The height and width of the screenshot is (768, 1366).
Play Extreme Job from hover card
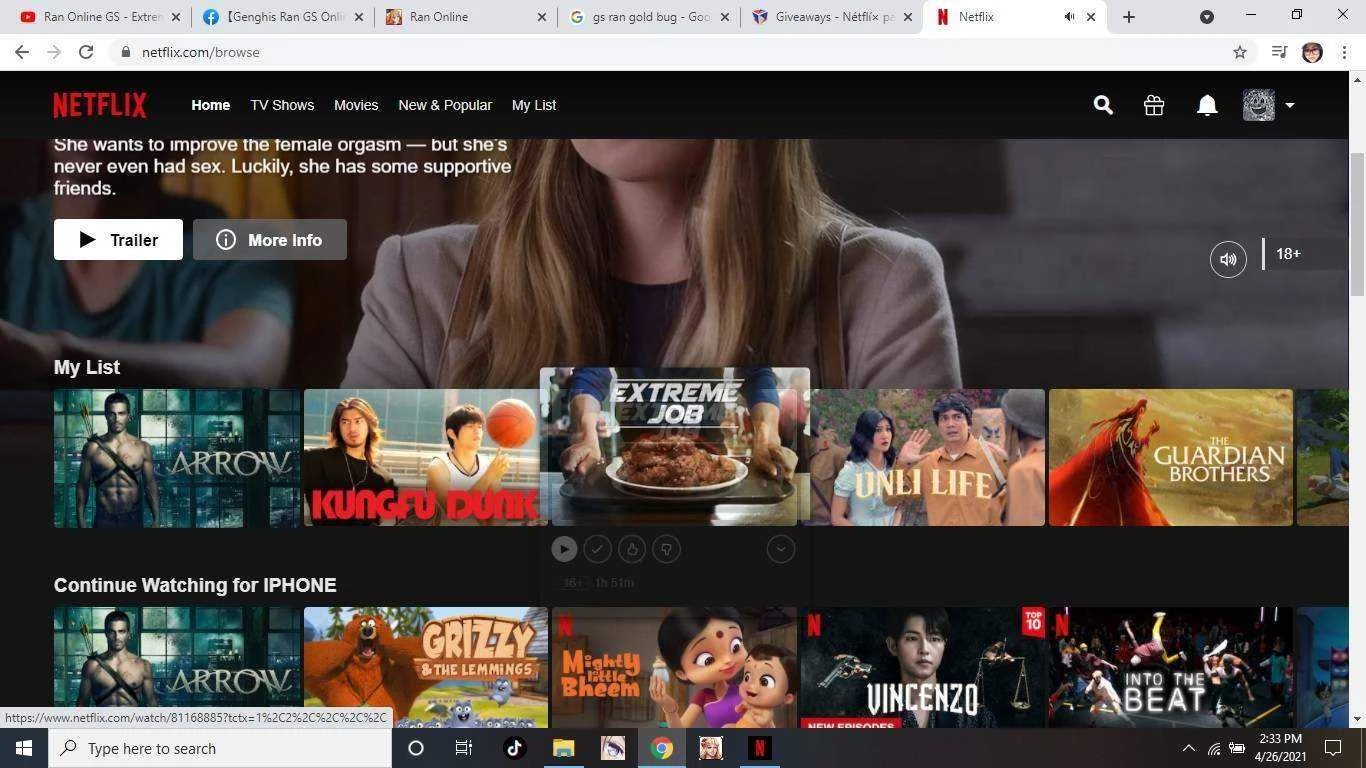pos(564,548)
